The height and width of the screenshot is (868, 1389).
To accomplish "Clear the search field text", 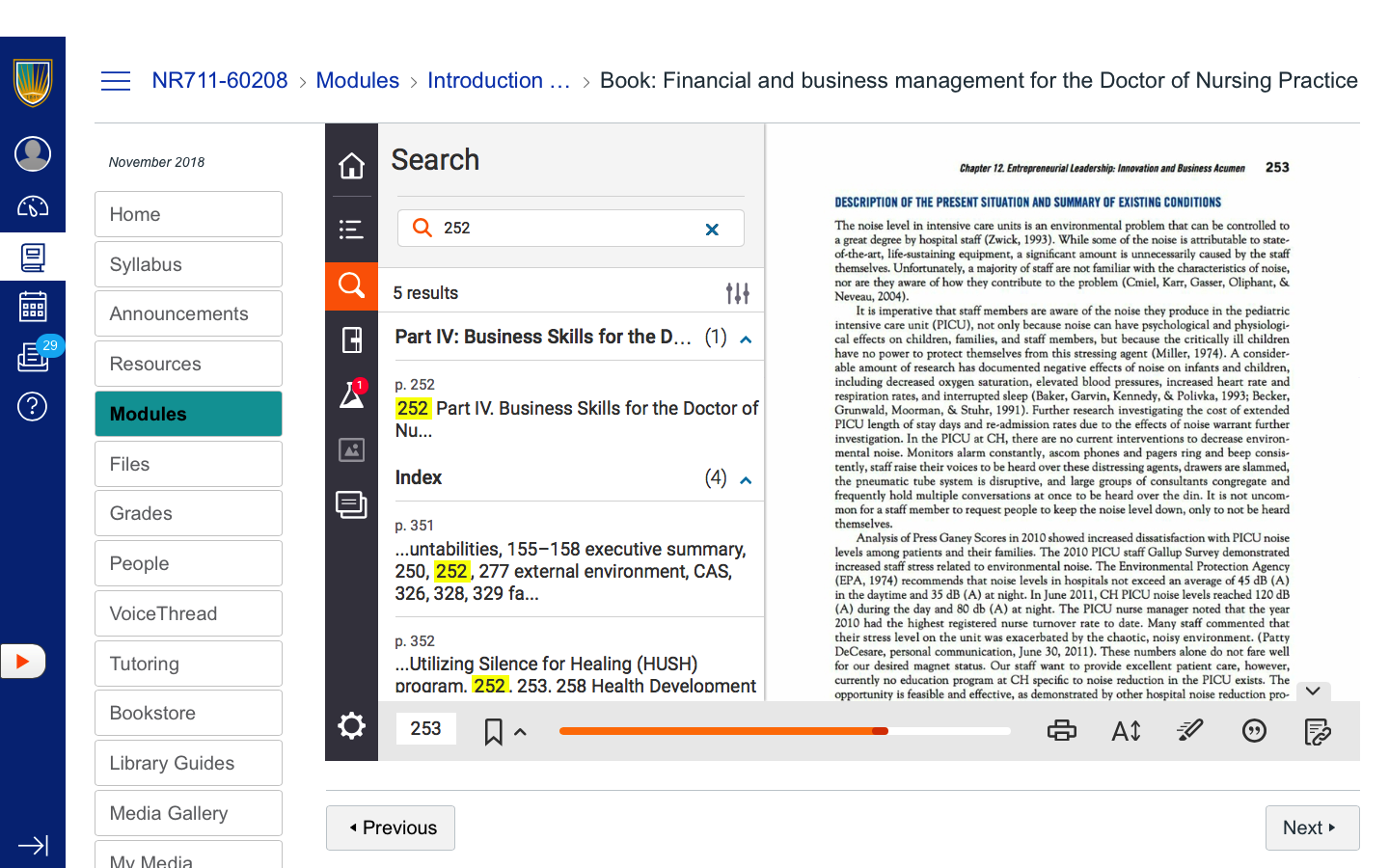I will (x=712, y=229).
